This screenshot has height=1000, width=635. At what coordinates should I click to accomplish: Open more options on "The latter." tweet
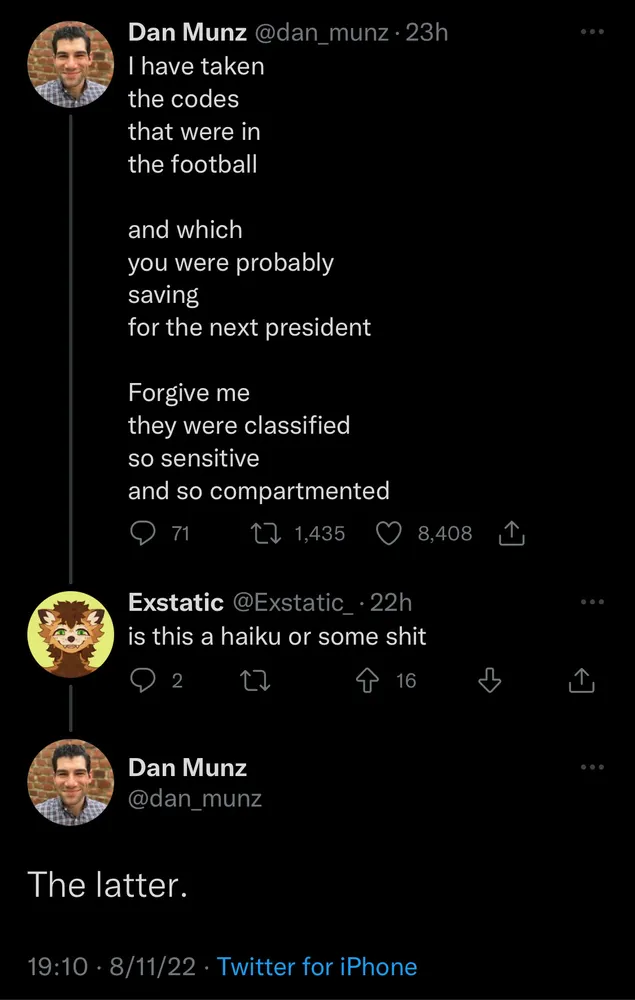(x=592, y=767)
